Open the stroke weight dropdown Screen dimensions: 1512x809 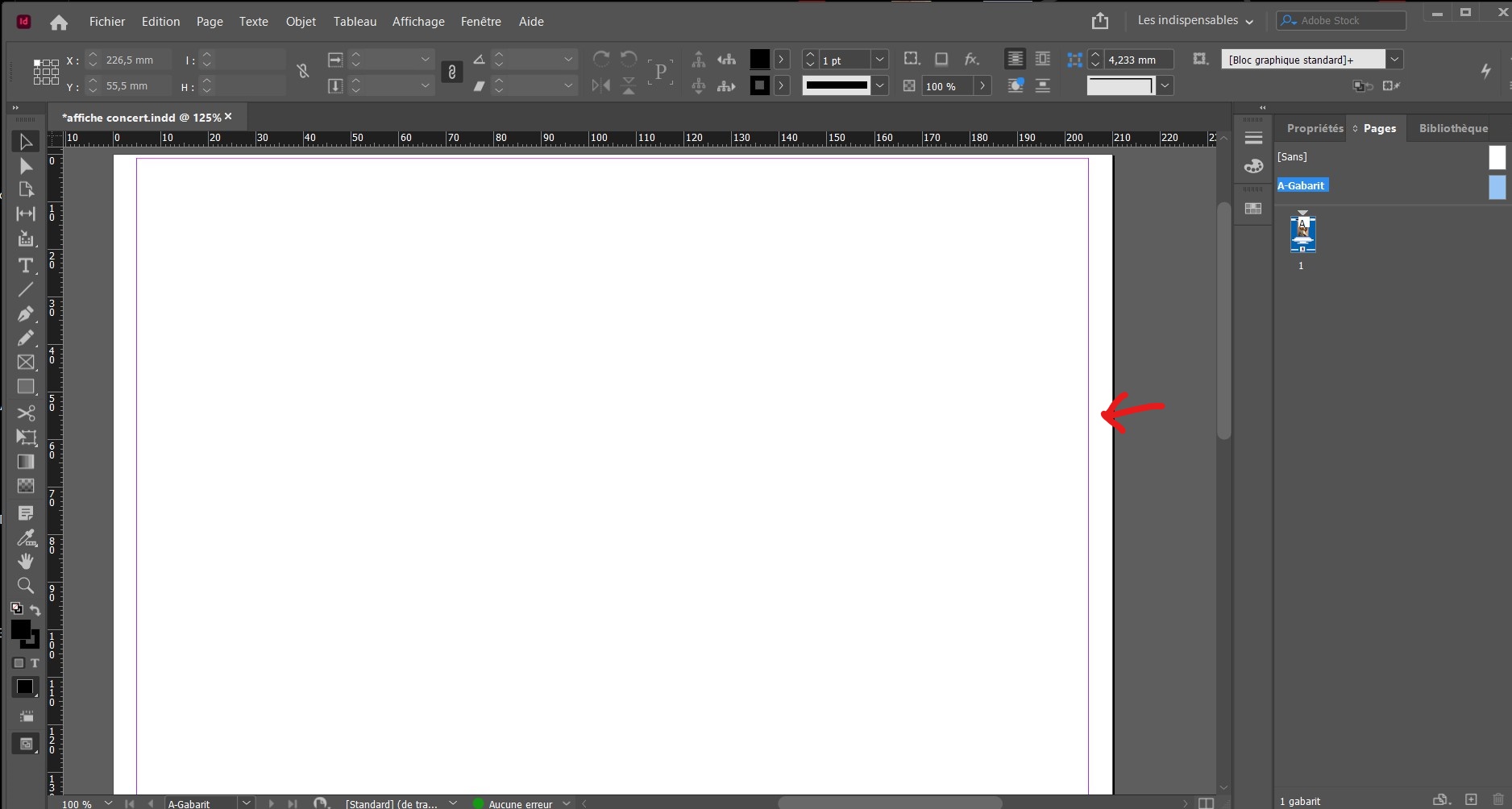coord(880,60)
